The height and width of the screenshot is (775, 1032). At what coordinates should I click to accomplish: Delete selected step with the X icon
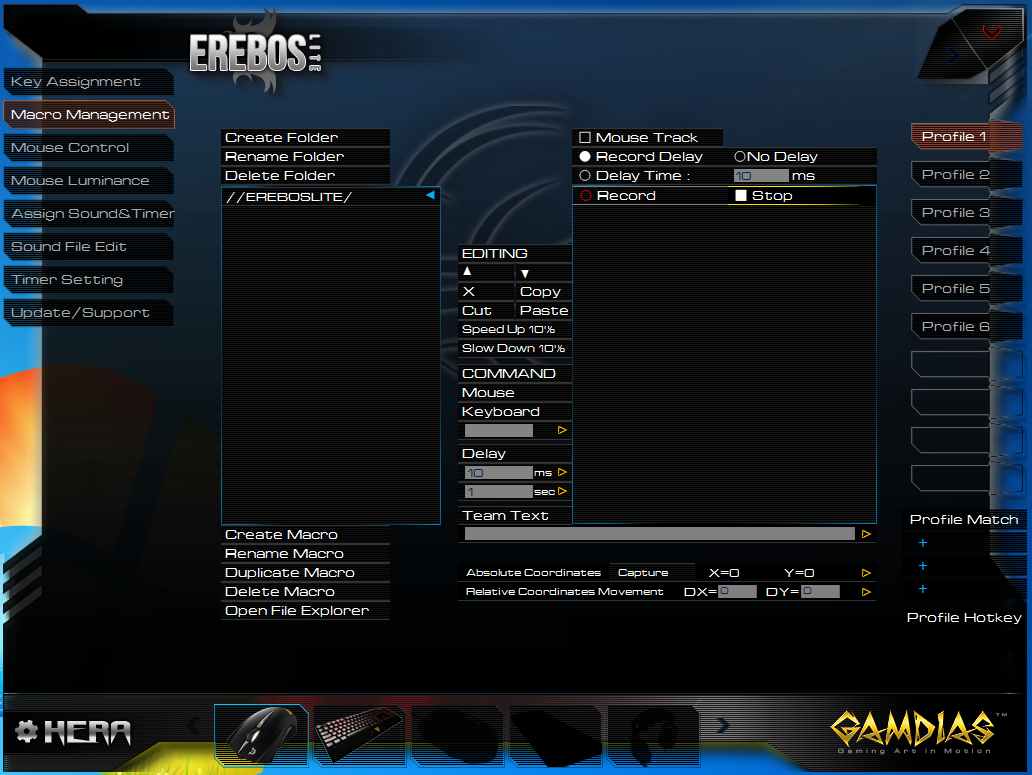point(466,291)
